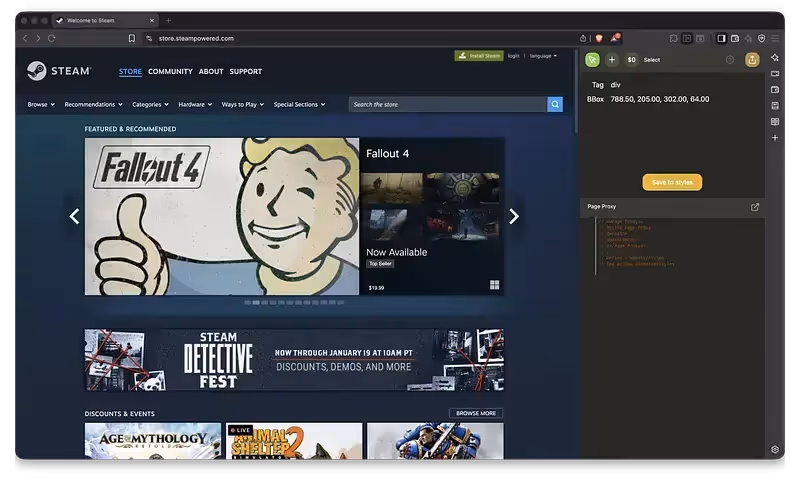Click the BROWSE MORE button
Image resolution: width=800 pixels, height=478 pixels.
point(476,413)
